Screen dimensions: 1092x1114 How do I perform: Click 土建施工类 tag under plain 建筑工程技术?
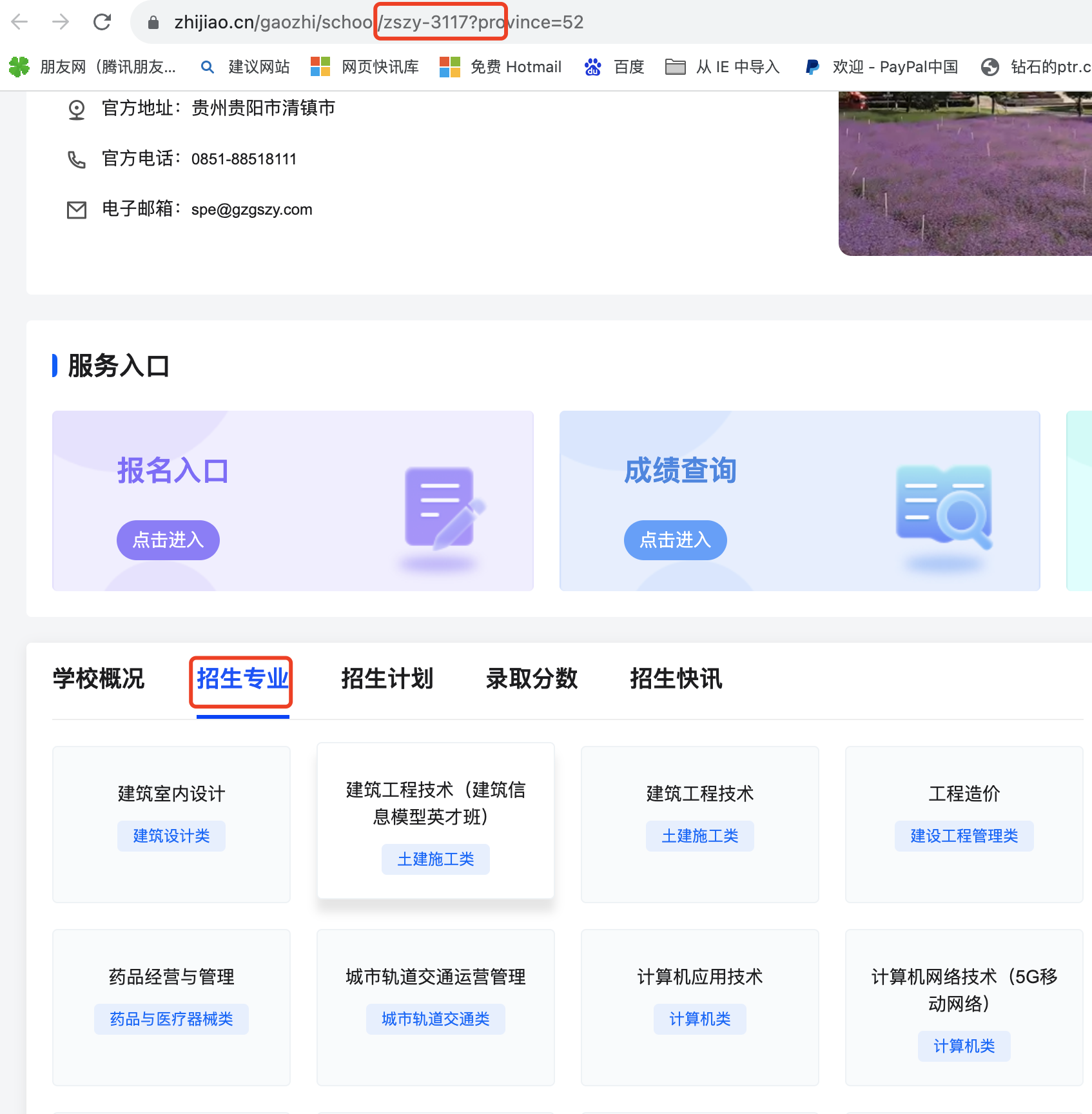pos(700,836)
